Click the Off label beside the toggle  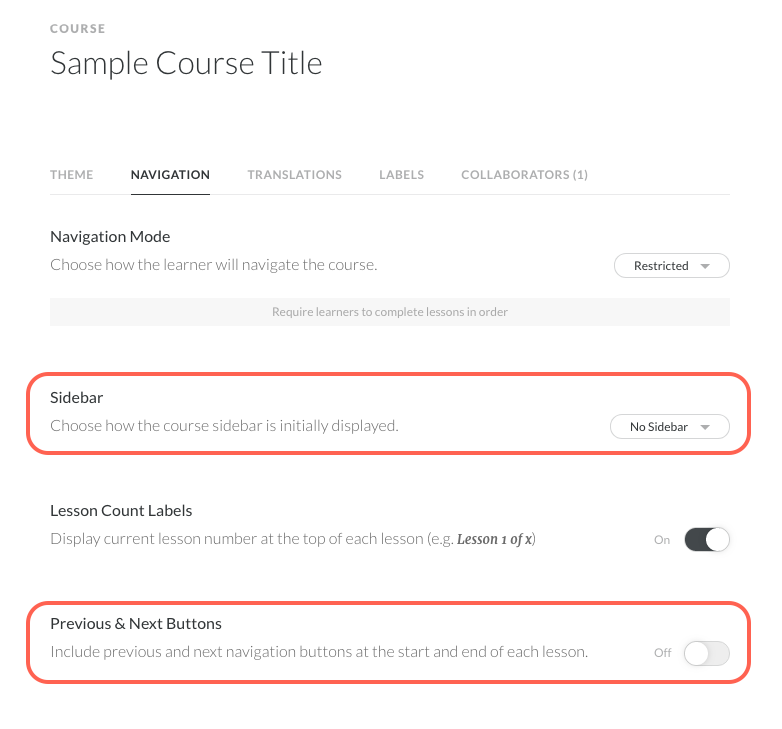662,653
